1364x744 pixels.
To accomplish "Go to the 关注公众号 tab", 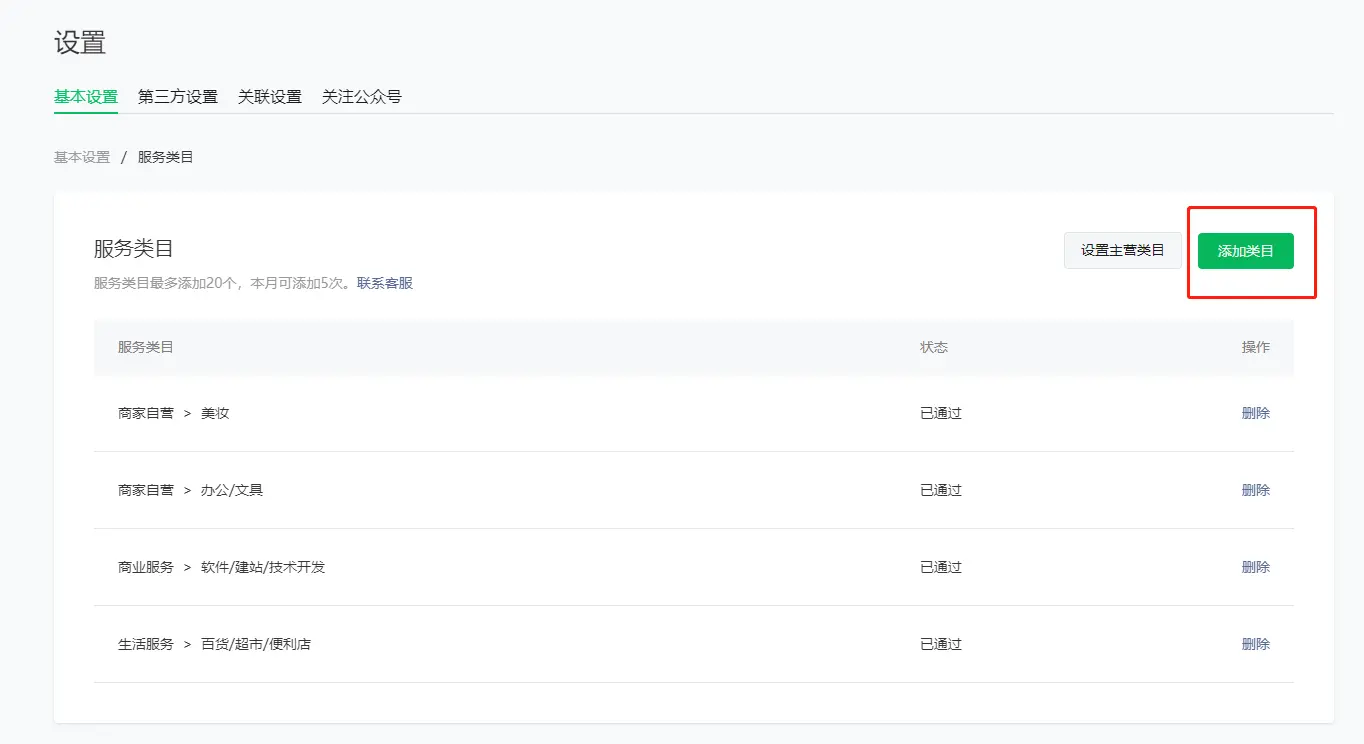I will [362, 97].
